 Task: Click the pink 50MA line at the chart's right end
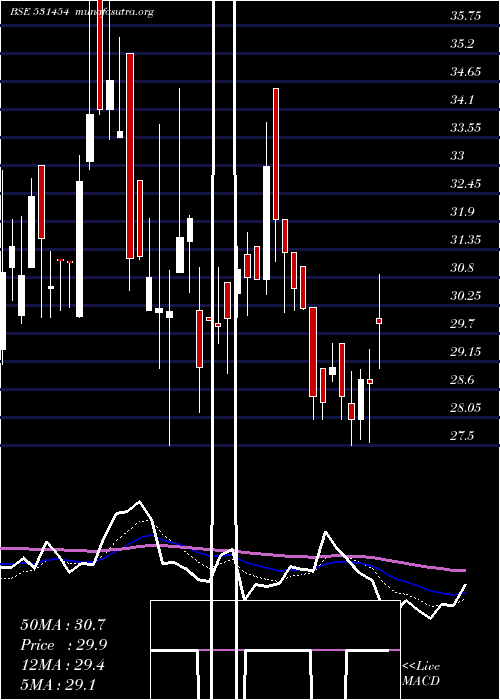(x=460, y=570)
